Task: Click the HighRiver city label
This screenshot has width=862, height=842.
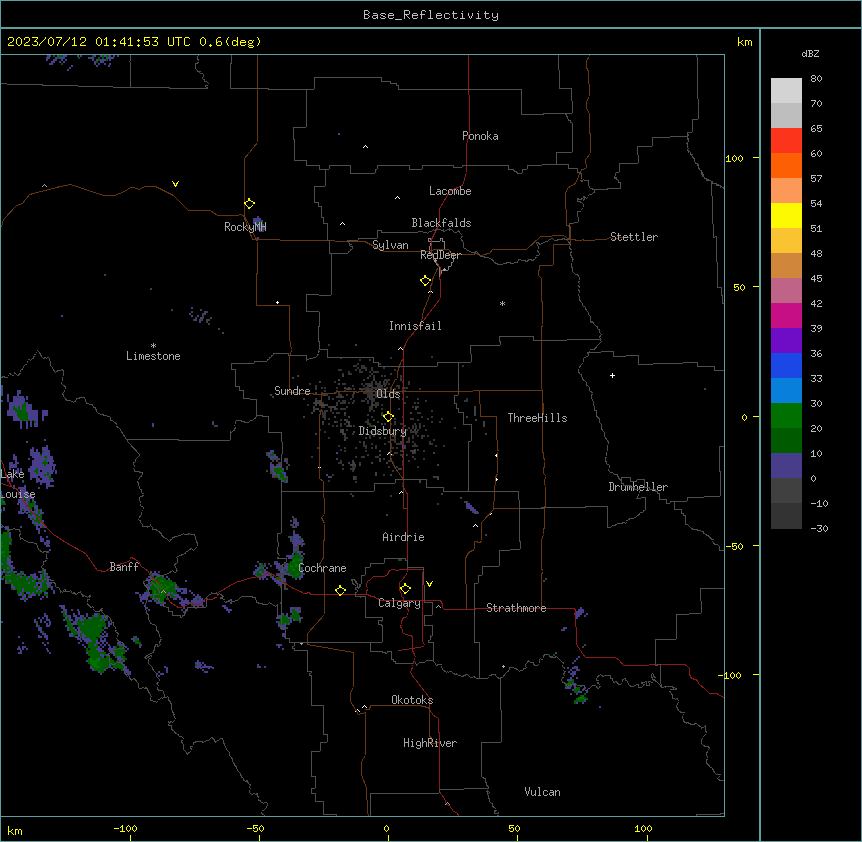Action: pyautogui.click(x=430, y=743)
